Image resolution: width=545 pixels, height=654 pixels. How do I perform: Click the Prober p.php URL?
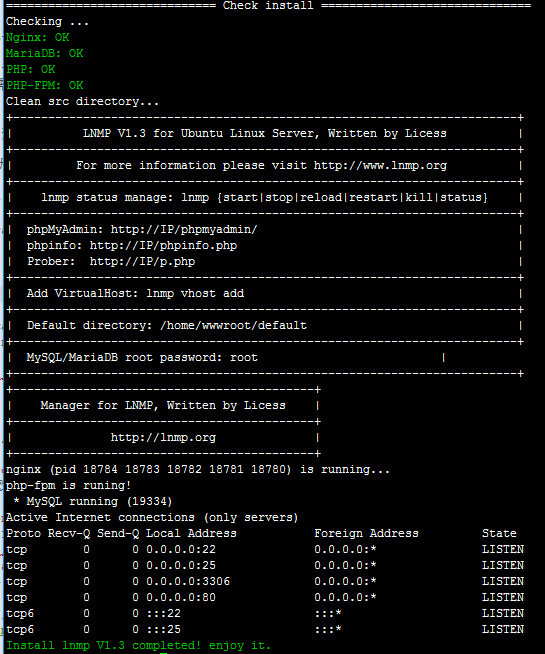pos(142,262)
